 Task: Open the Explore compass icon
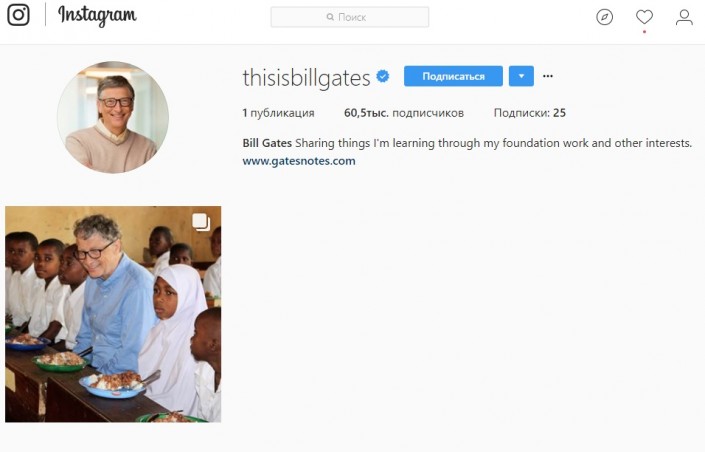point(604,17)
